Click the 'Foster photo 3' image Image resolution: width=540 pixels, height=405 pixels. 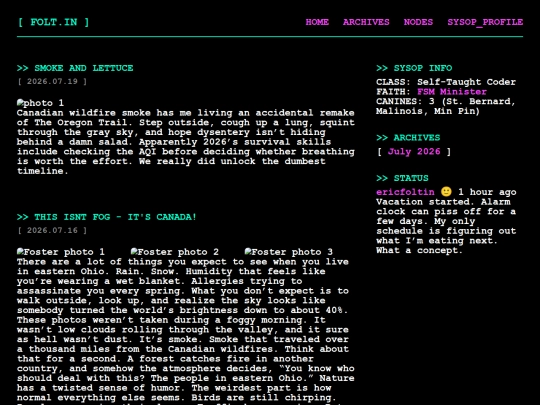pos(289,252)
